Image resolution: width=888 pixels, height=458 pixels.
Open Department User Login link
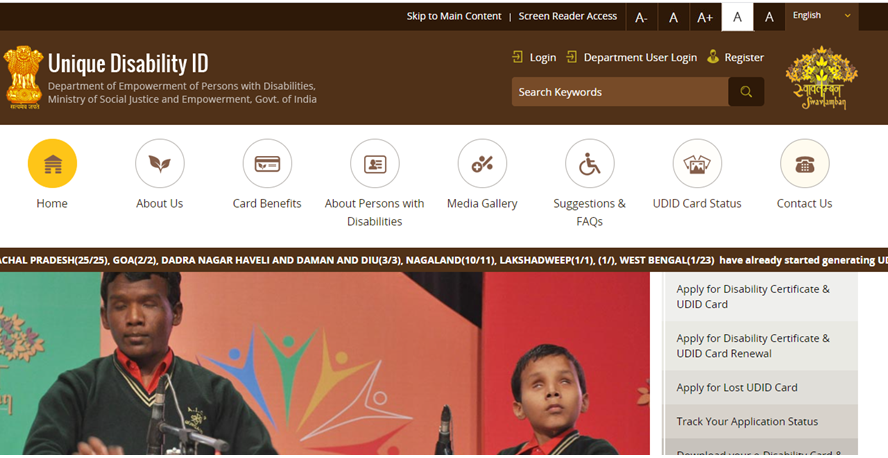639,58
